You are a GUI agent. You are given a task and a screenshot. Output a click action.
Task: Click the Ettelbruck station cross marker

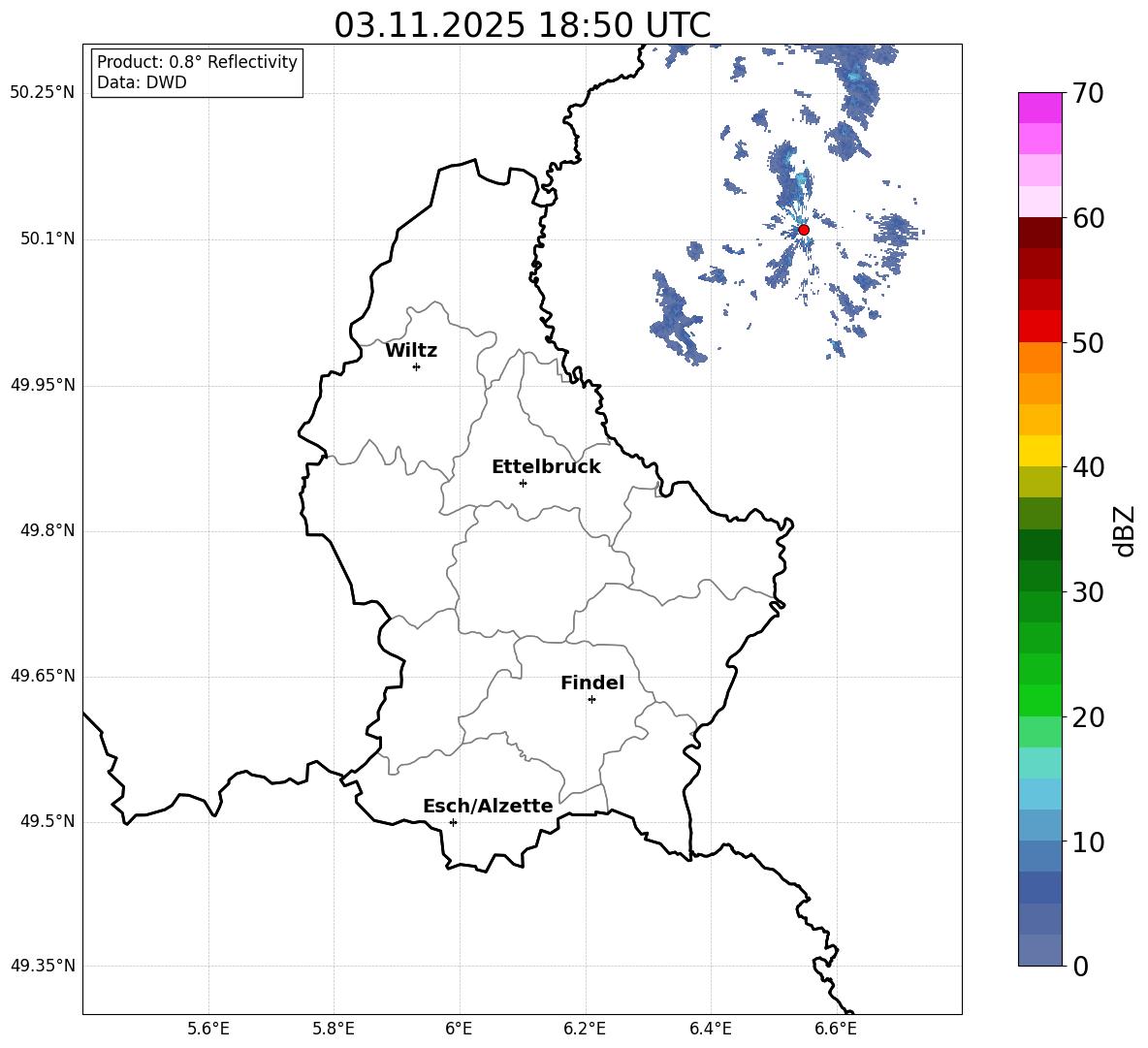coord(523,483)
